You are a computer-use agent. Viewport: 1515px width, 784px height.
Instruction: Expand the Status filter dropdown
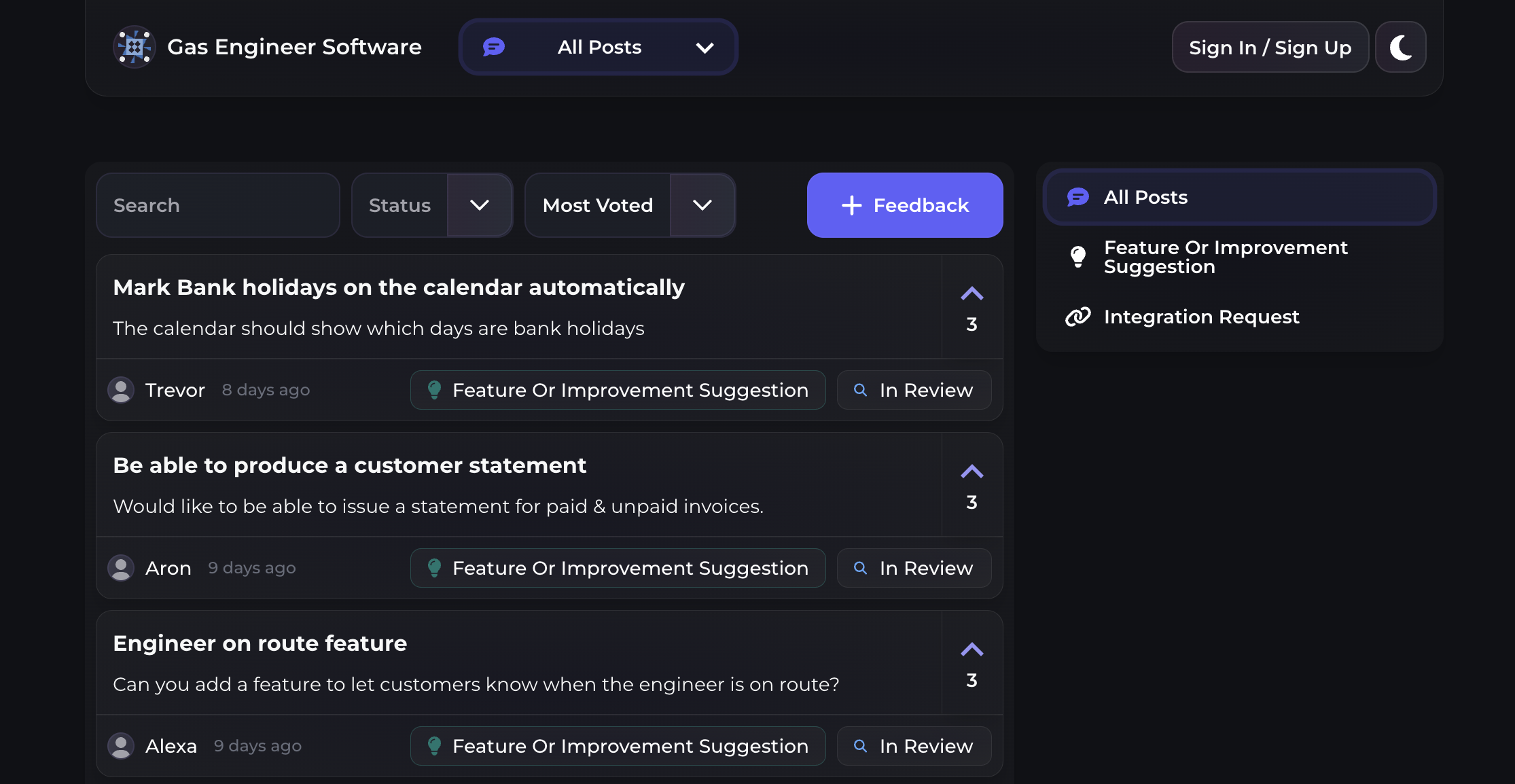coord(479,205)
